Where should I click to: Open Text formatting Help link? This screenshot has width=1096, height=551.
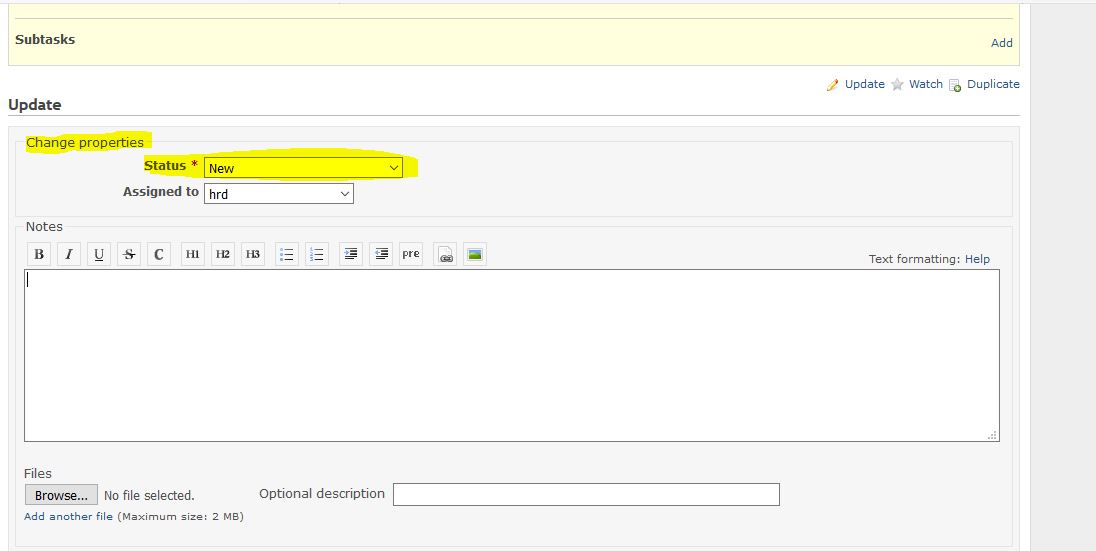[x=977, y=259]
